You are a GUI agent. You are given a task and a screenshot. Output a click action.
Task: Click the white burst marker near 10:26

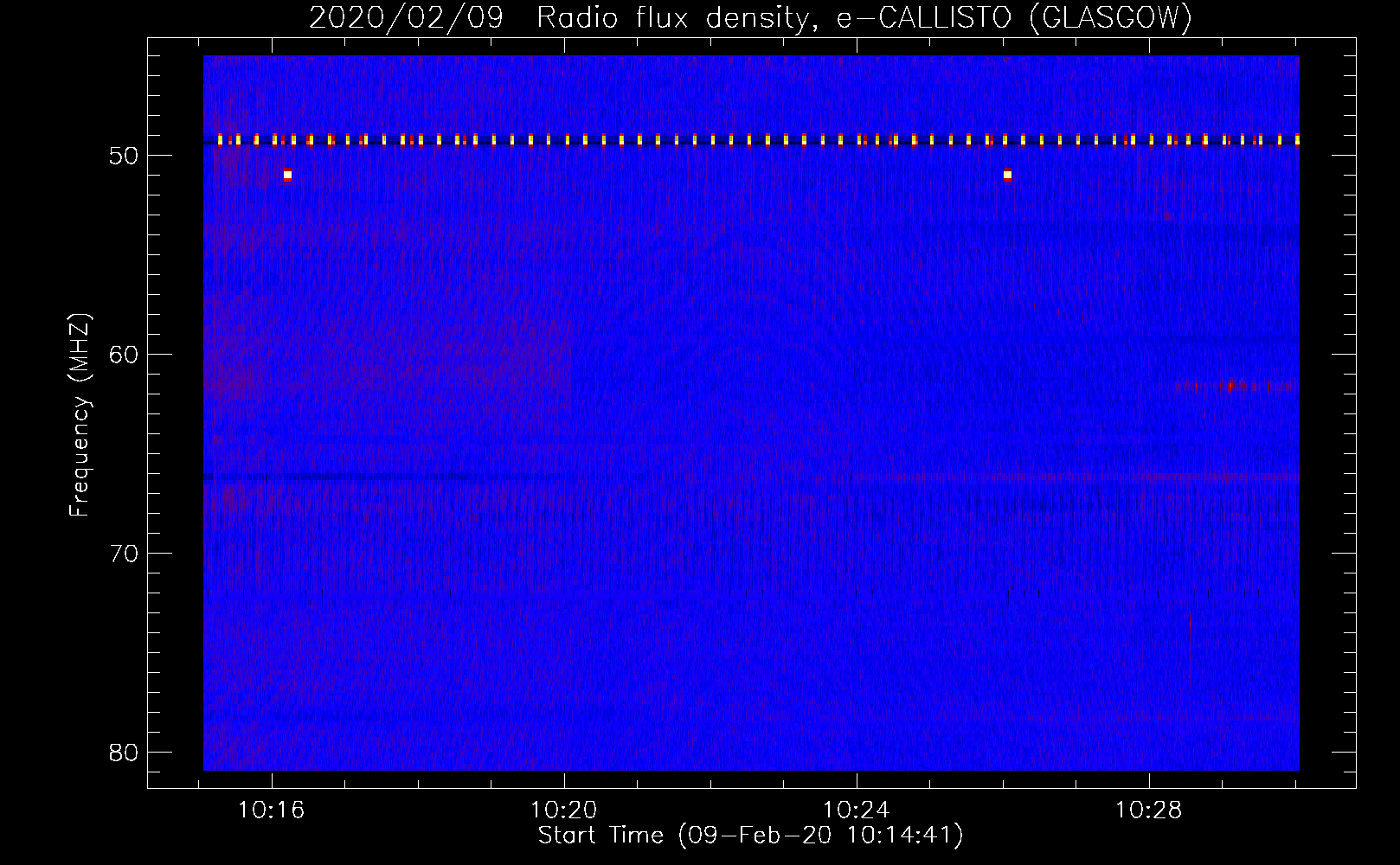(1007, 175)
